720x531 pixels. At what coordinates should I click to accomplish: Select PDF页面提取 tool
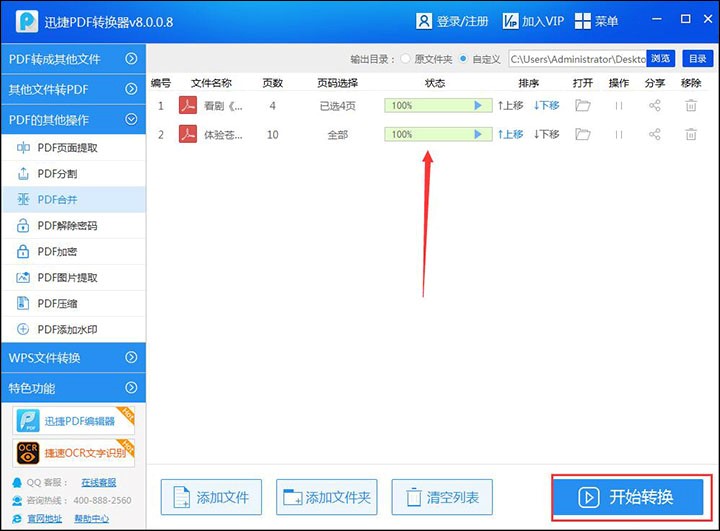pos(73,147)
